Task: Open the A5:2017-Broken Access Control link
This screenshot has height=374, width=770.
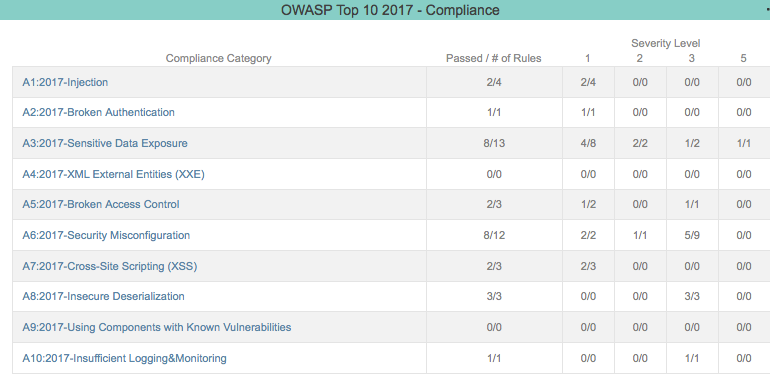Action: [101, 204]
